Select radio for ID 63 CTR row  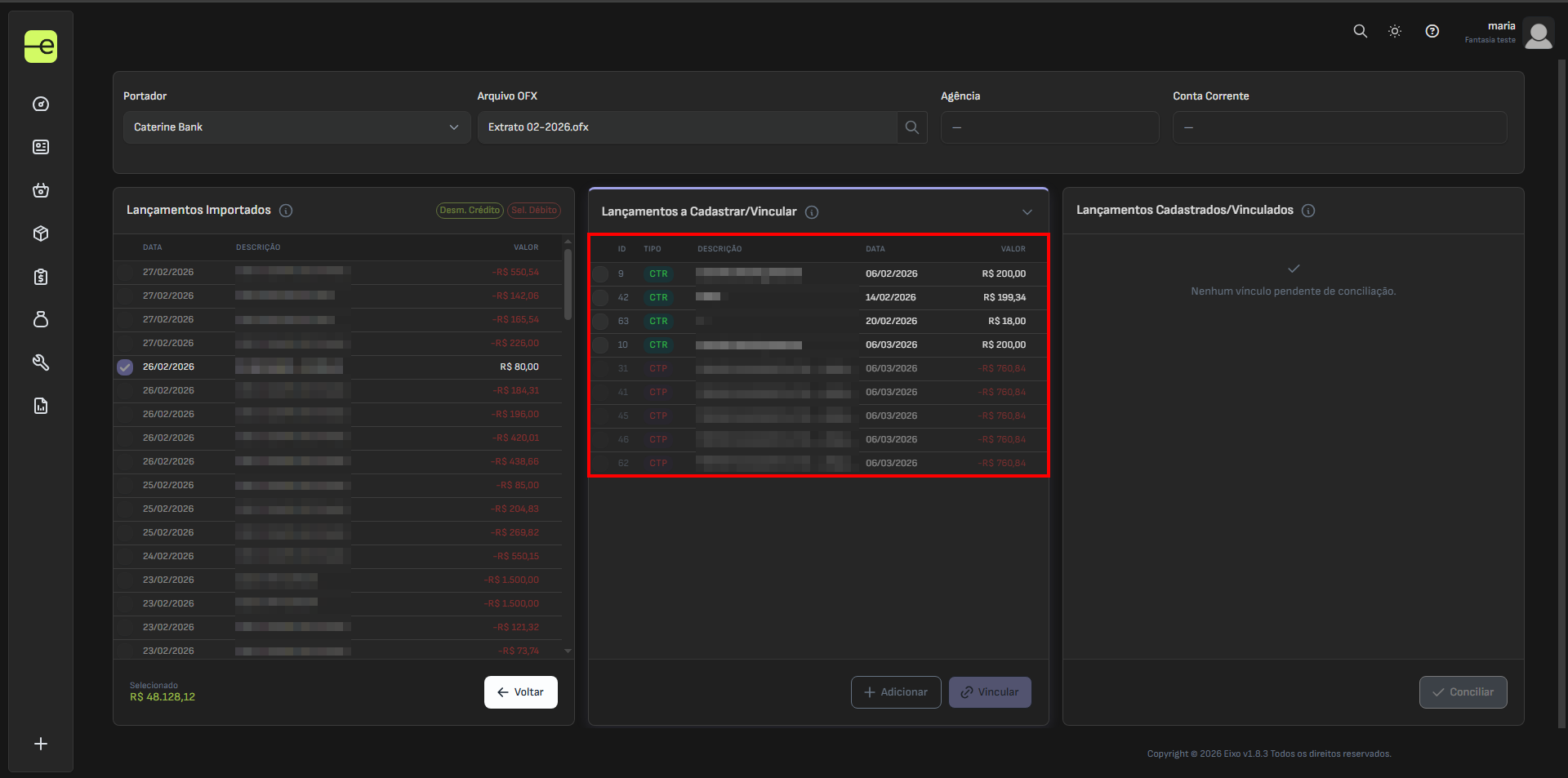click(x=601, y=322)
